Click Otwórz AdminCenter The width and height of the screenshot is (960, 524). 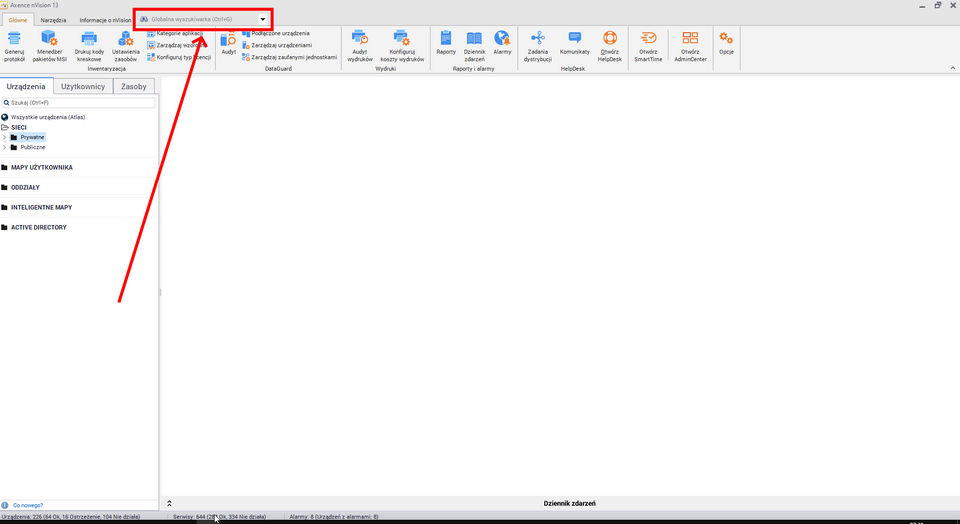point(690,39)
